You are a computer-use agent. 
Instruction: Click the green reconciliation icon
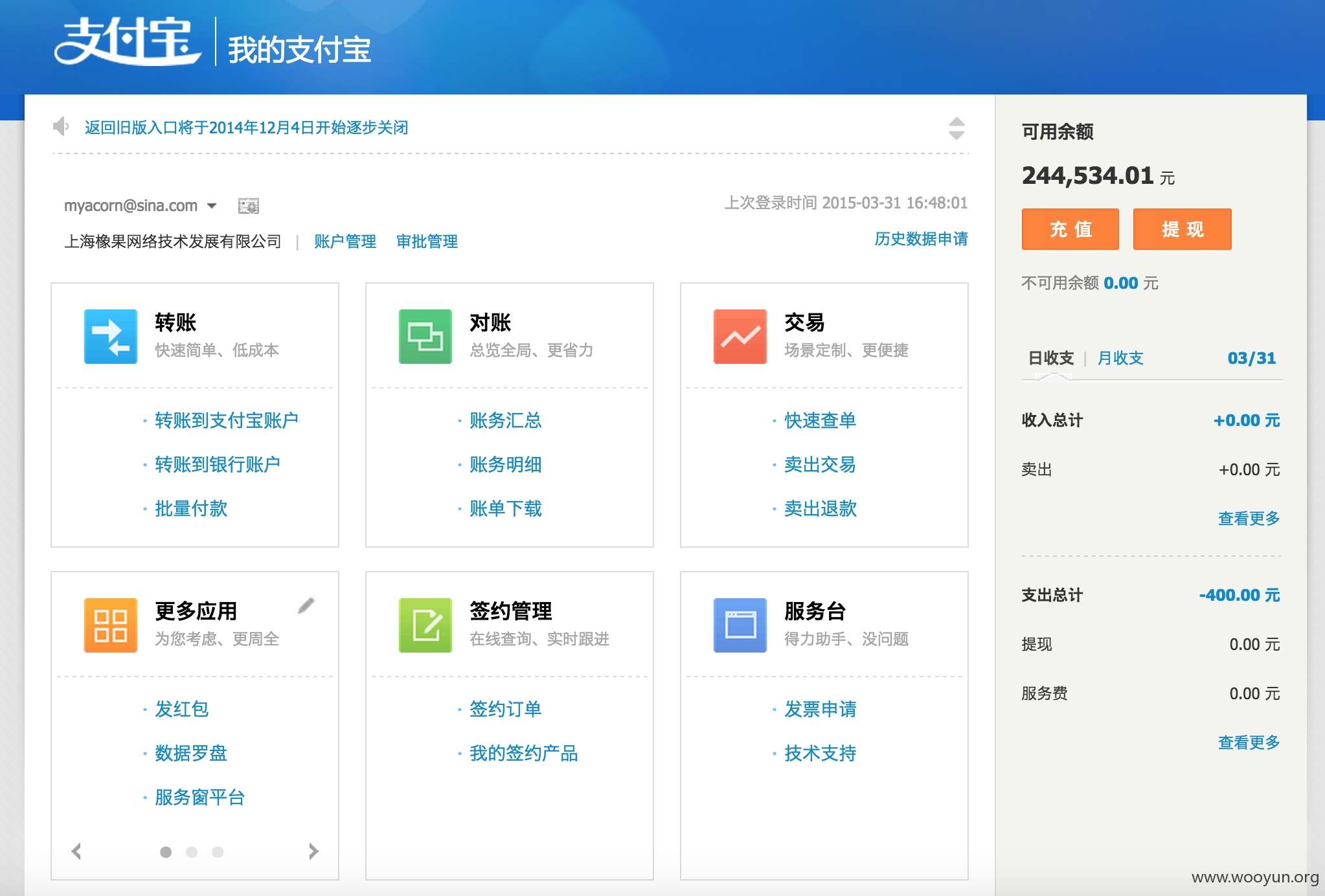425,337
